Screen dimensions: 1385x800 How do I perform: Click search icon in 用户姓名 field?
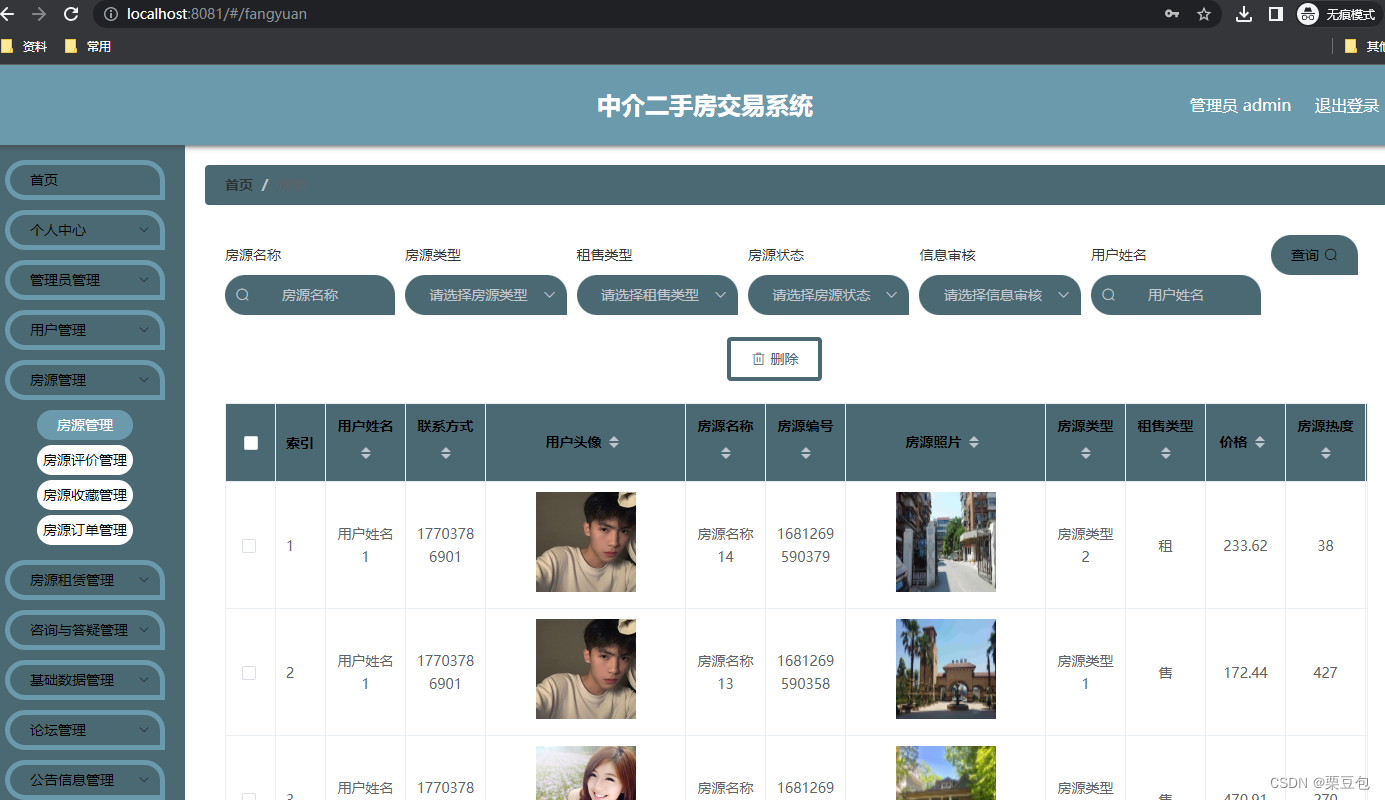pyautogui.click(x=1109, y=295)
